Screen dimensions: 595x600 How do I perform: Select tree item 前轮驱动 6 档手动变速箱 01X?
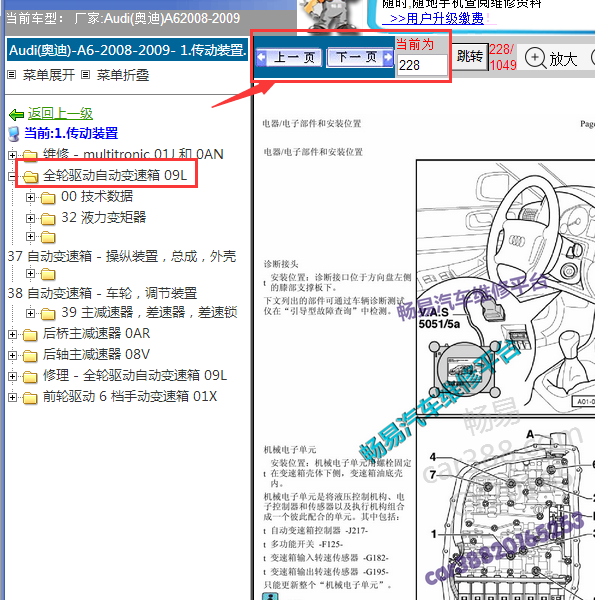[x=130, y=396]
